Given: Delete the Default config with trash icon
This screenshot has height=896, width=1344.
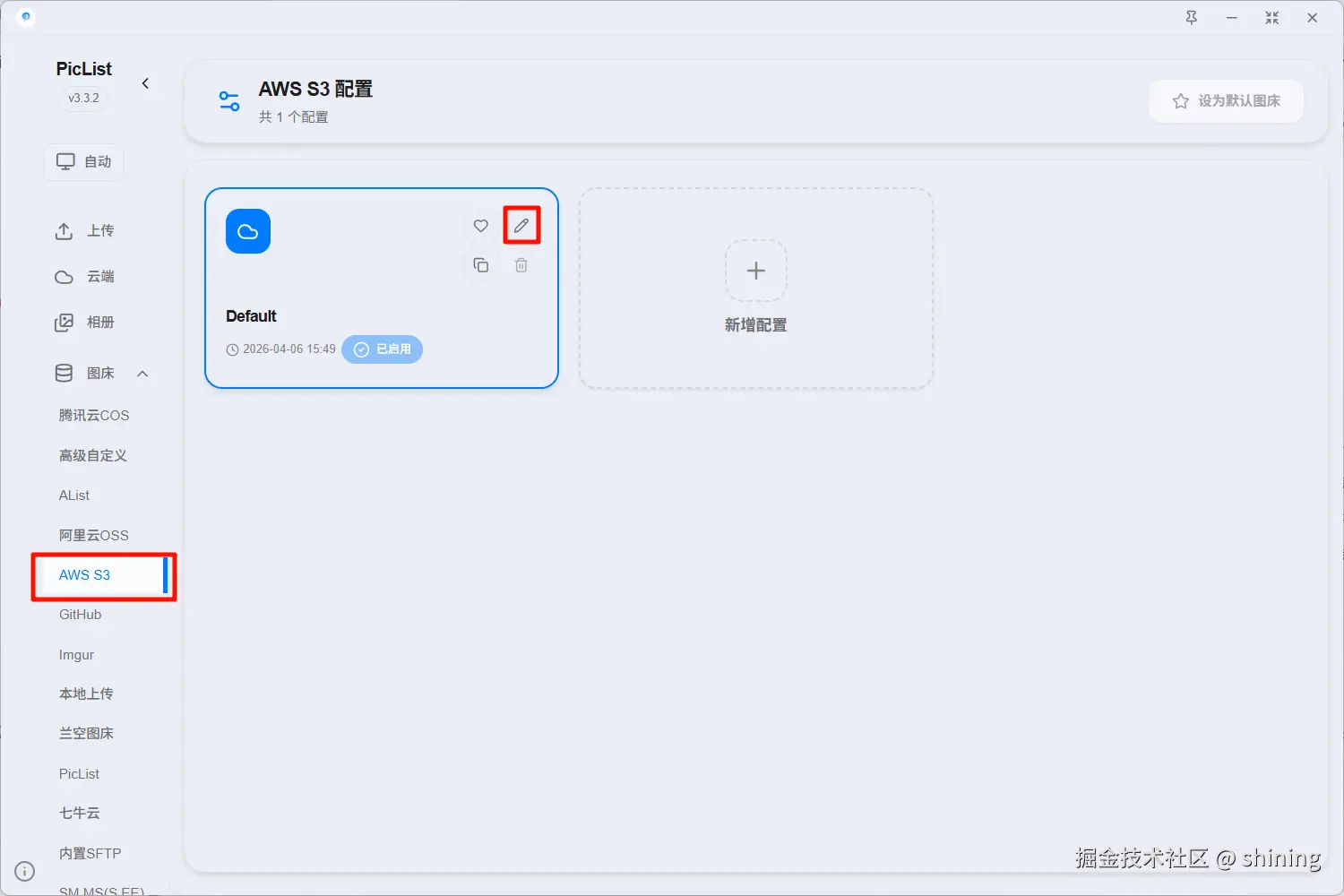Looking at the screenshot, I should tap(521, 265).
